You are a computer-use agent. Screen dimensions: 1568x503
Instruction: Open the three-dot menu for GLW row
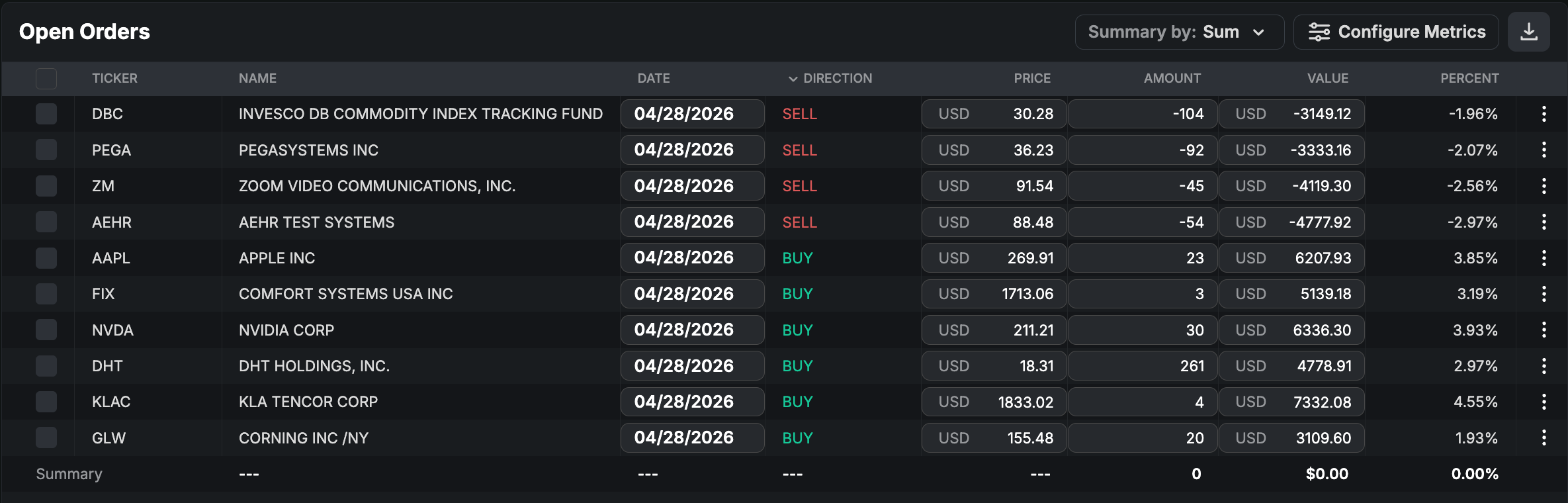(1544, 437)
